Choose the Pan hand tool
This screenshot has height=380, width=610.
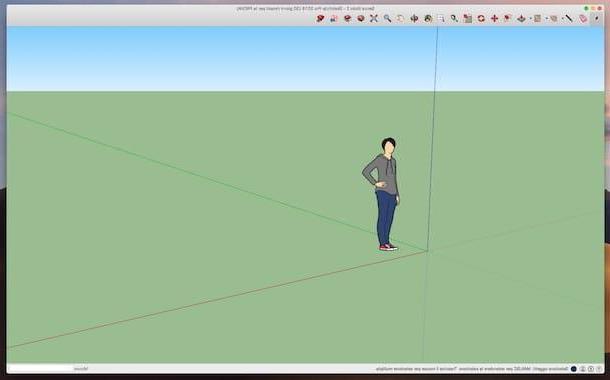tap(400, 18)
